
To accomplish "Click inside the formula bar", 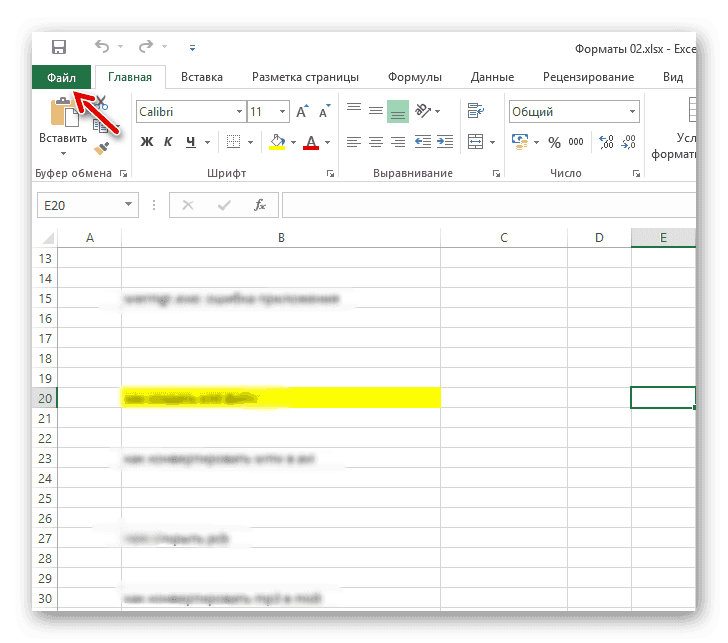I will (x=489, y=205).
